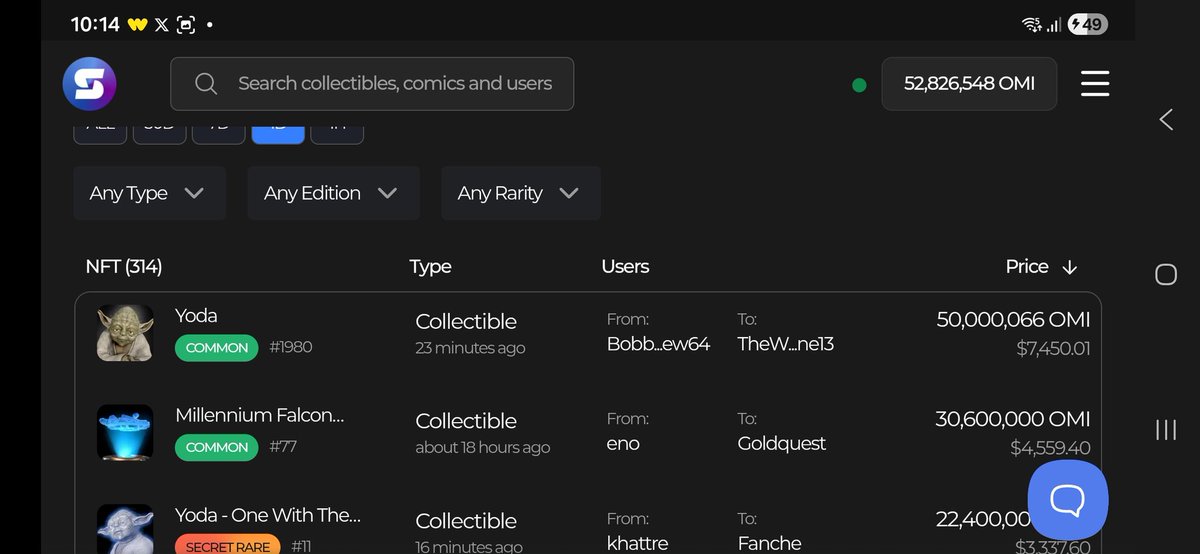Viewport: 1200px width, 554px height.
Task: Open seller eno profile
Action: [x=623, y=444]
